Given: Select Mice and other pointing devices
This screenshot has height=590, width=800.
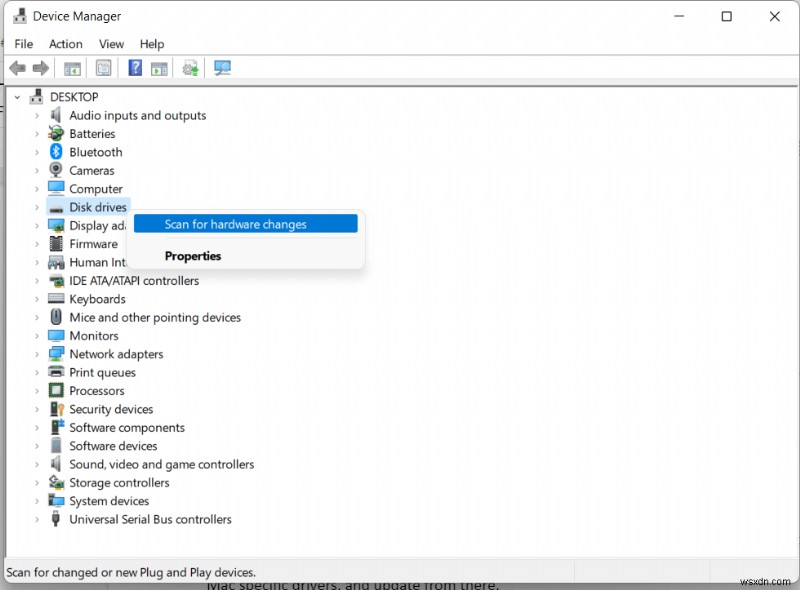Looking at the screenshot, I should point(155,317).
